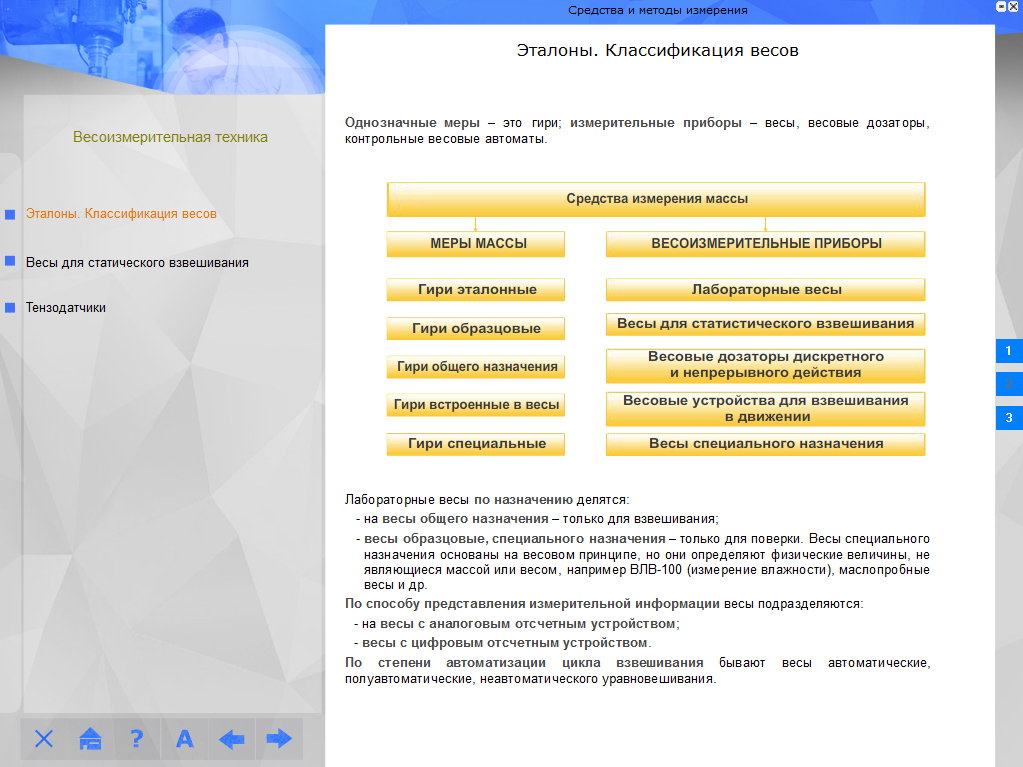This screenshot has height=767, width=1023.
Task: Select 'Эталоны. Классификация весов' in sidebar
Action: tap(121, 214)
